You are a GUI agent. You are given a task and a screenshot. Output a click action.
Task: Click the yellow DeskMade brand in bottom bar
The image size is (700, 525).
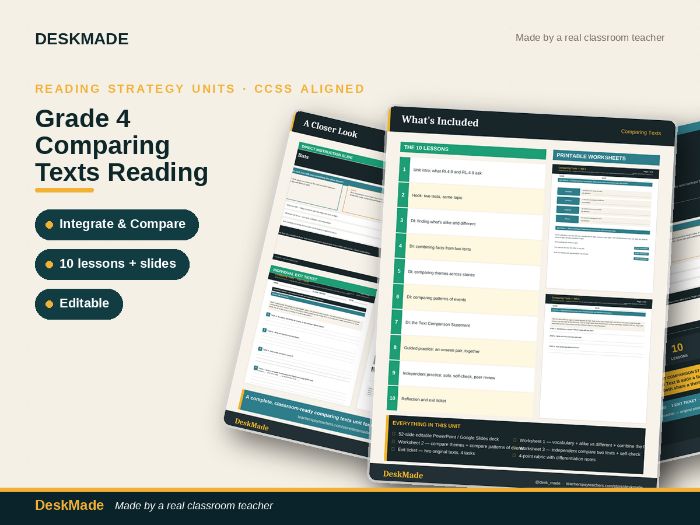tap(69, 505)
